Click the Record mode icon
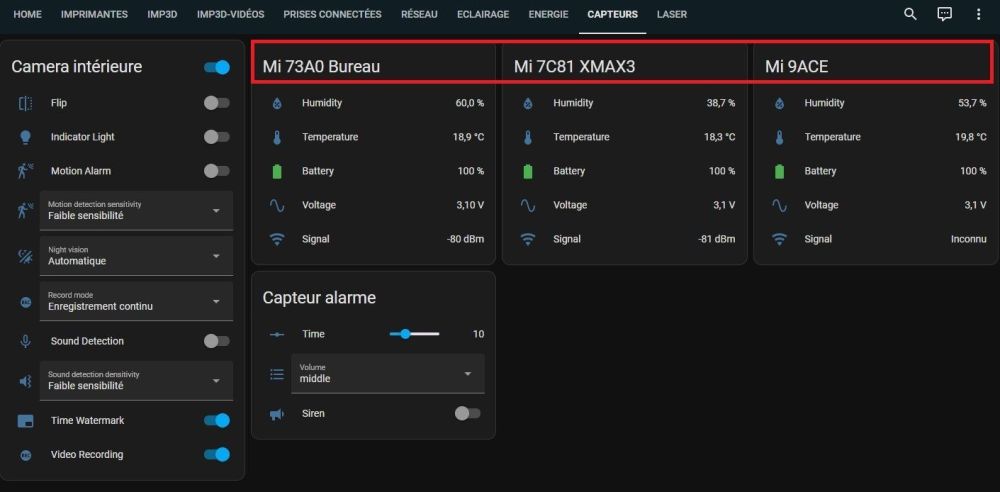Screen dimensions: 1000x492 tap(26, 301)
